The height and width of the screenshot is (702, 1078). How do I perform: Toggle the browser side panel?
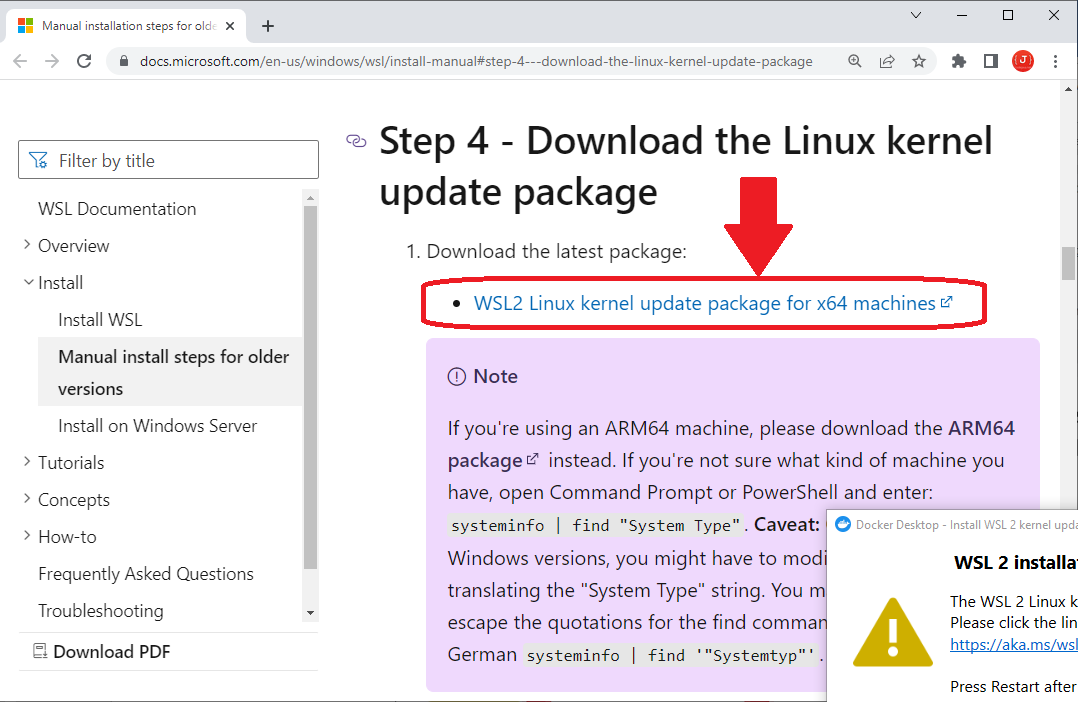point(991,61)
